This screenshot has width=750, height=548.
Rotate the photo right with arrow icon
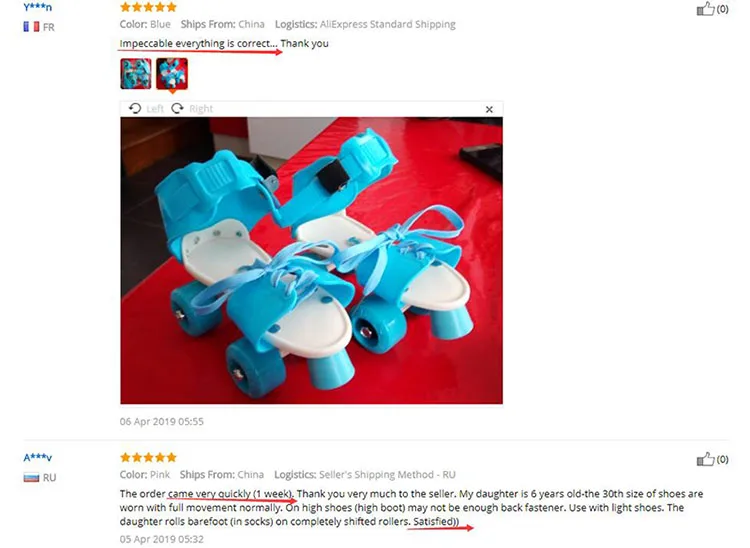(x=177, y=109)
